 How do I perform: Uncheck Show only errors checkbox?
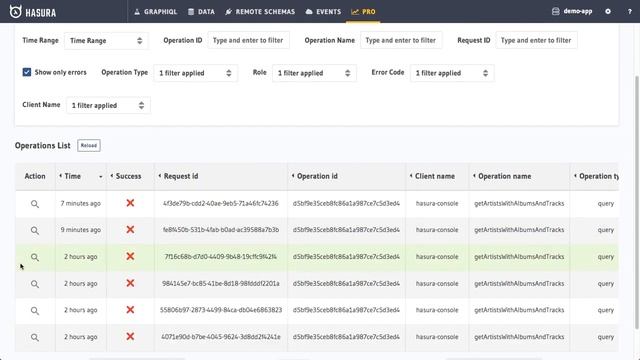click(27, 72)
